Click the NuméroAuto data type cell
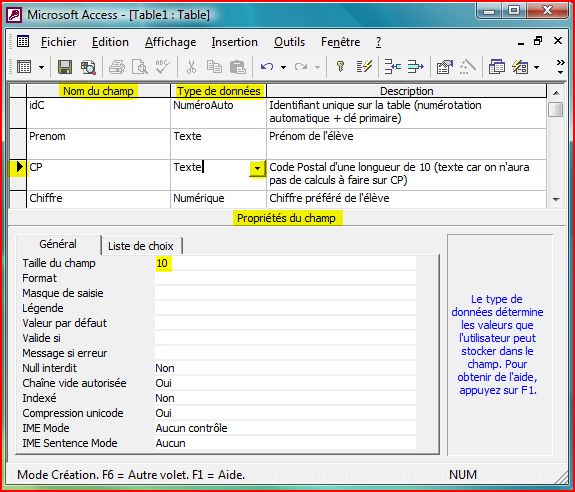This screenshot has height=492, width=575. tap(218, 113)
